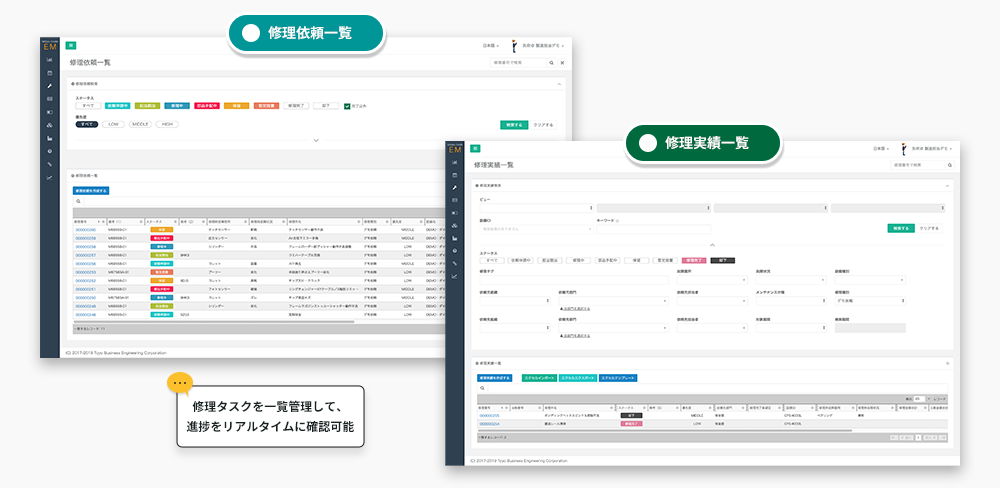This screenshot has height=488, width=1000.
Task: Sort by the ステータス column in the left table
Action: pos(161,221)
